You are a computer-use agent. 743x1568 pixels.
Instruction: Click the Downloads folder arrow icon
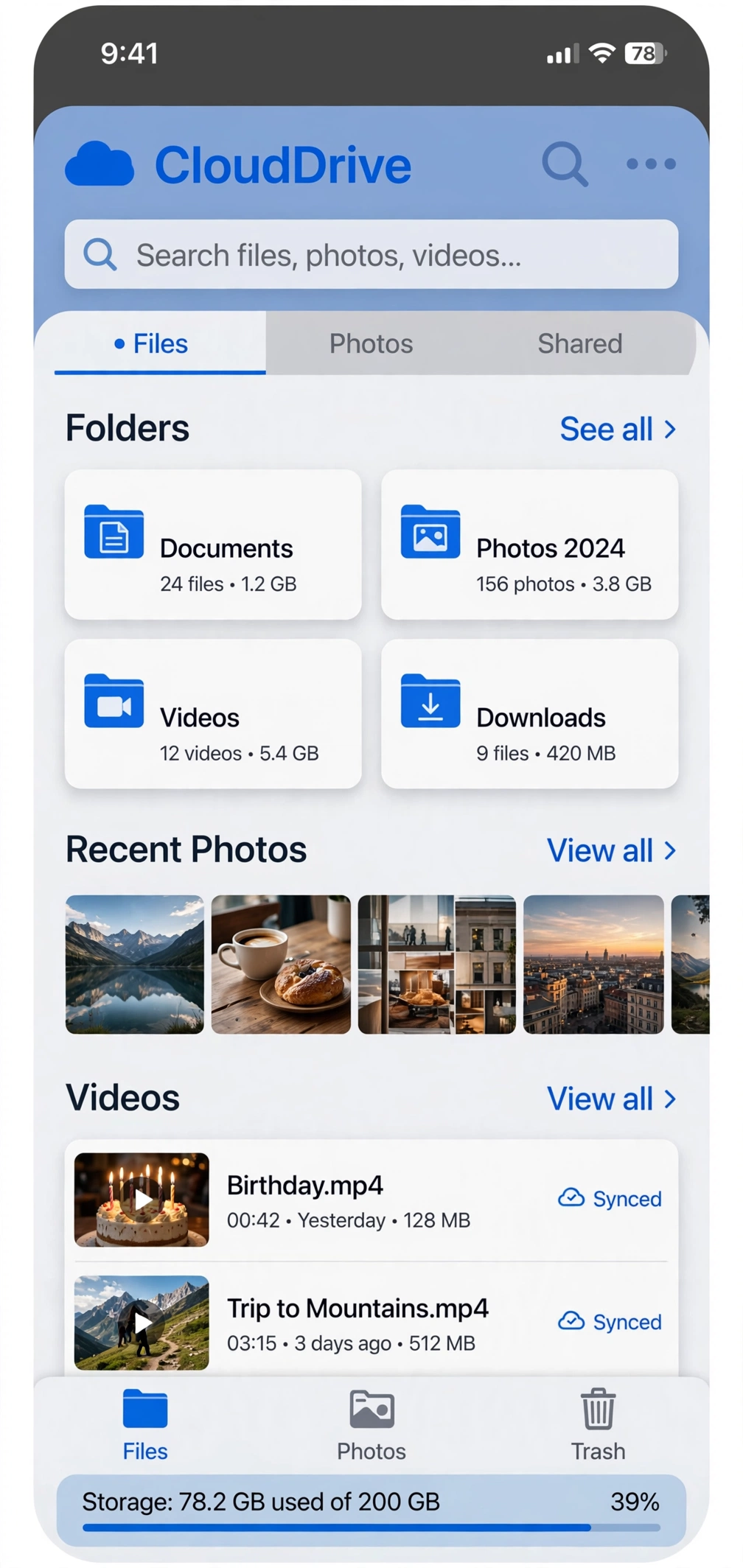click(430, 701)
